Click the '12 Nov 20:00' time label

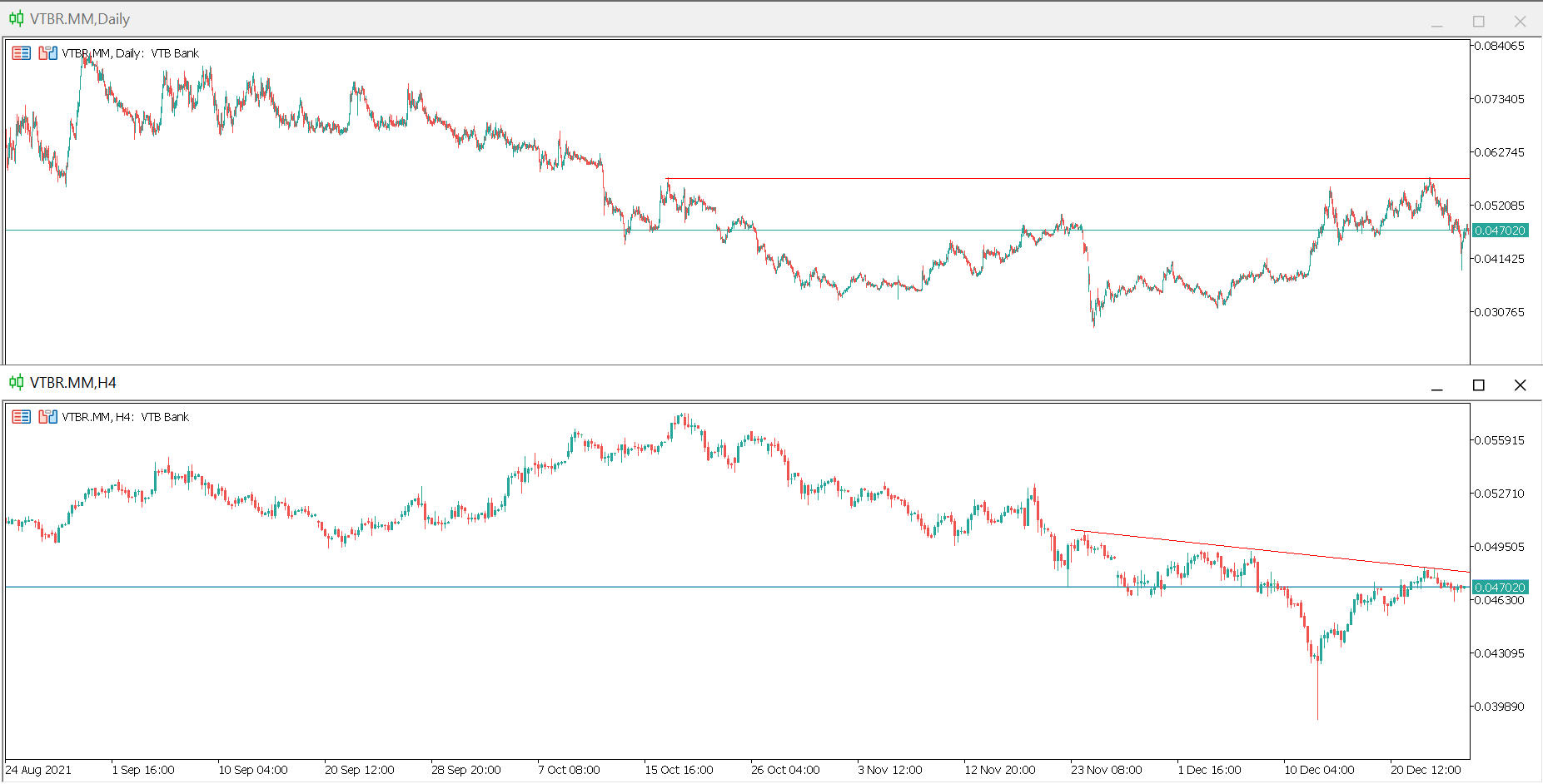coord(1000,770)
